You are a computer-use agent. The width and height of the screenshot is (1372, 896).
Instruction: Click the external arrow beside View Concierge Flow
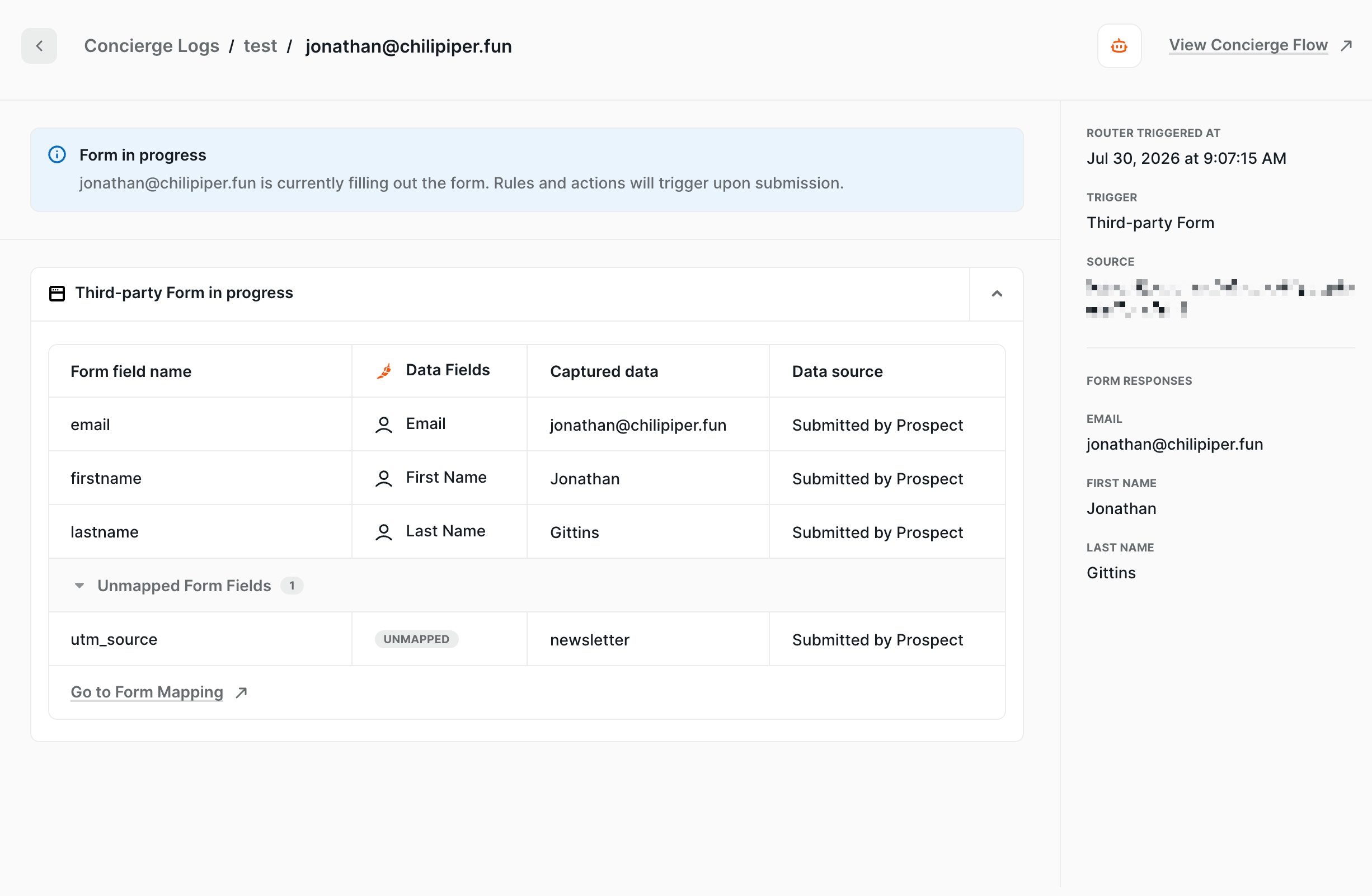point(1346,45)
